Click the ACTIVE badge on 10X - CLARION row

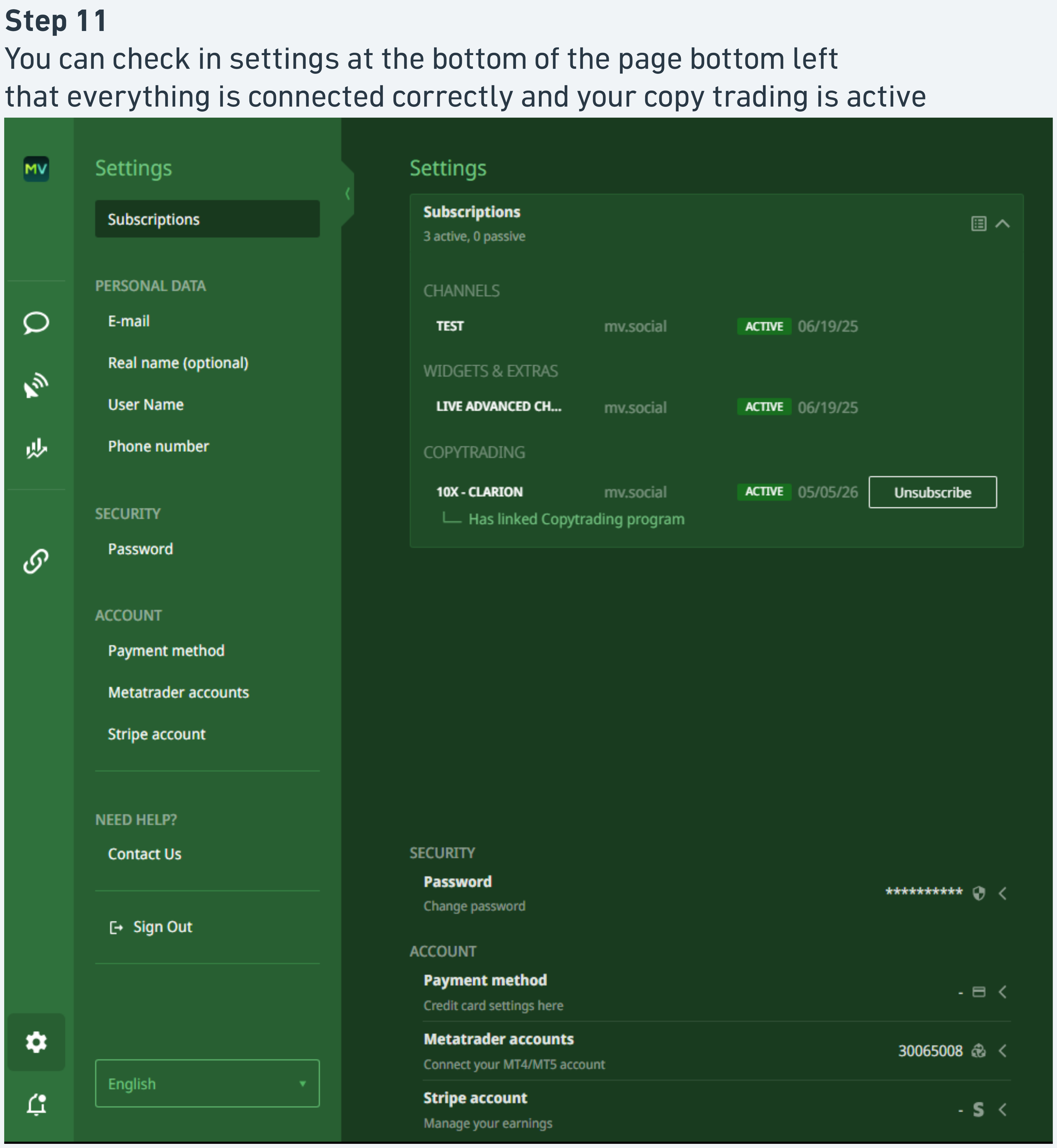[x=764, y=491]
